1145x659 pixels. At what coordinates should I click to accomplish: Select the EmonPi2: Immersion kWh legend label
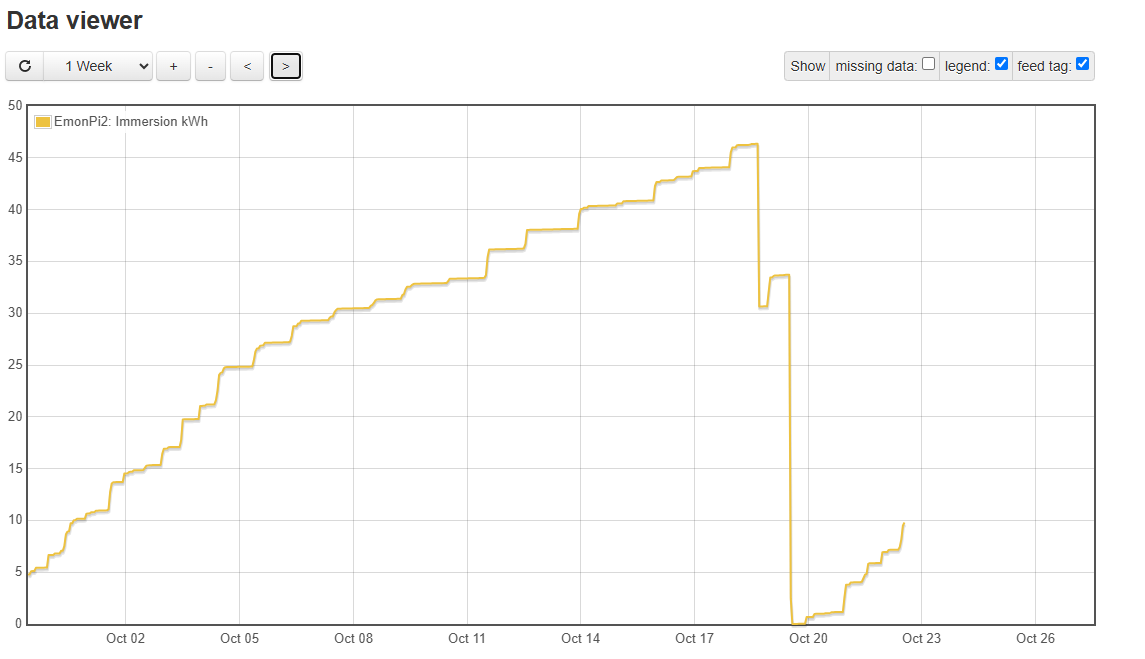pos(131,122)
